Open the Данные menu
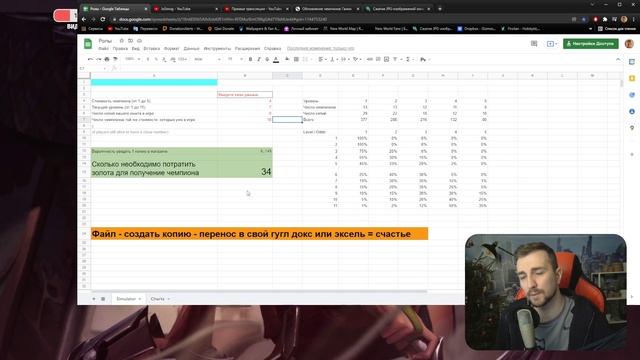 point(191,49)
